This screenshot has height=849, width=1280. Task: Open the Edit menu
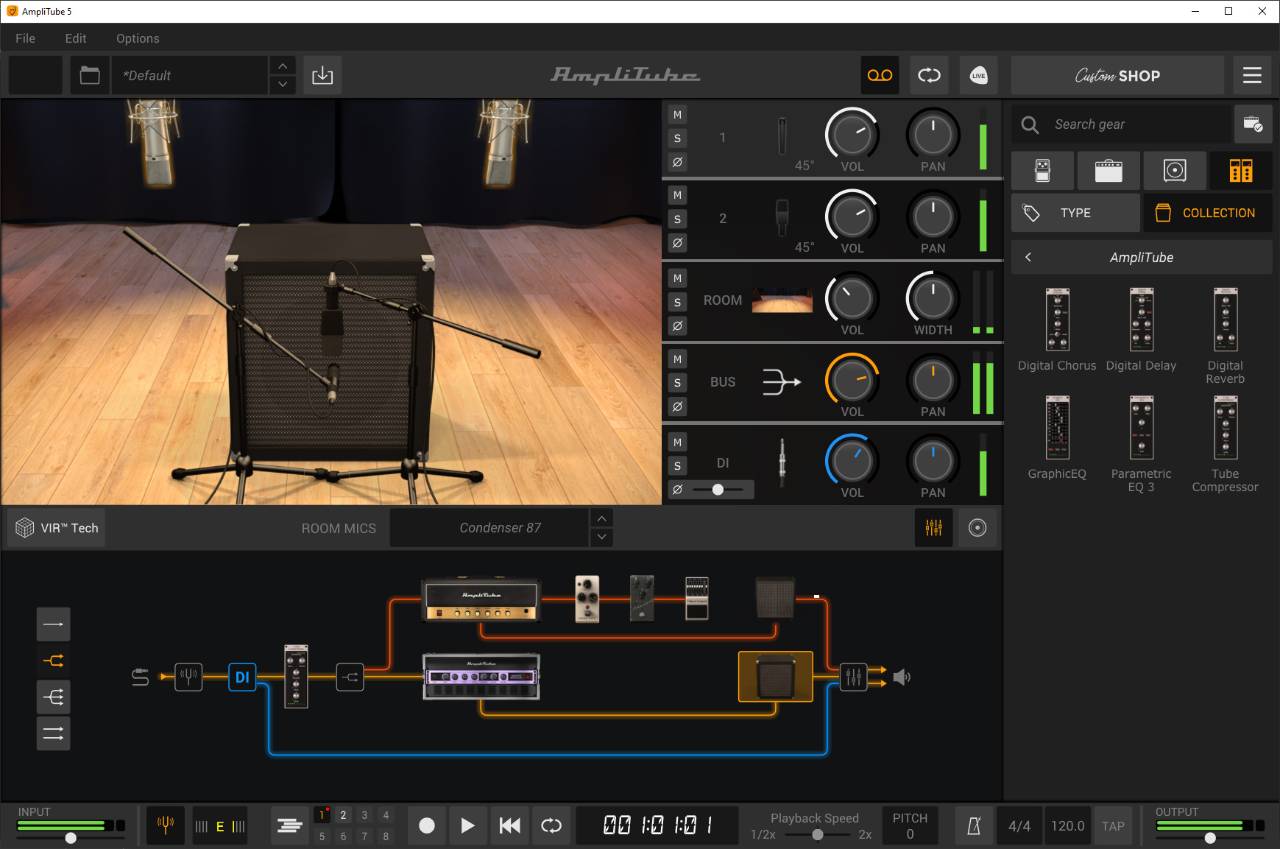tap(76, 38)
